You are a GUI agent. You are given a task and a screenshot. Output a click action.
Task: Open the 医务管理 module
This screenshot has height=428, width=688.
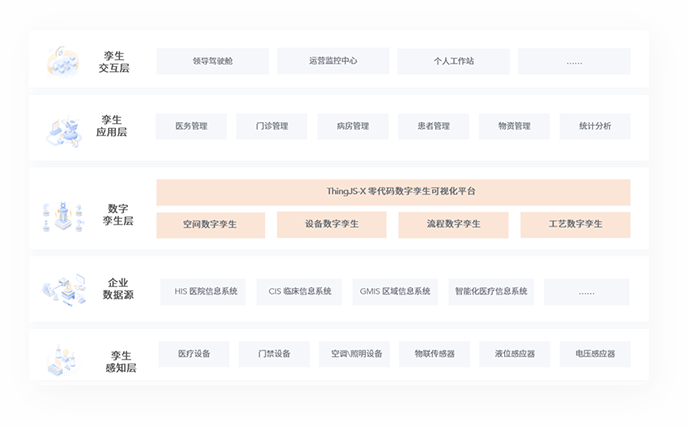pos(191,126)
